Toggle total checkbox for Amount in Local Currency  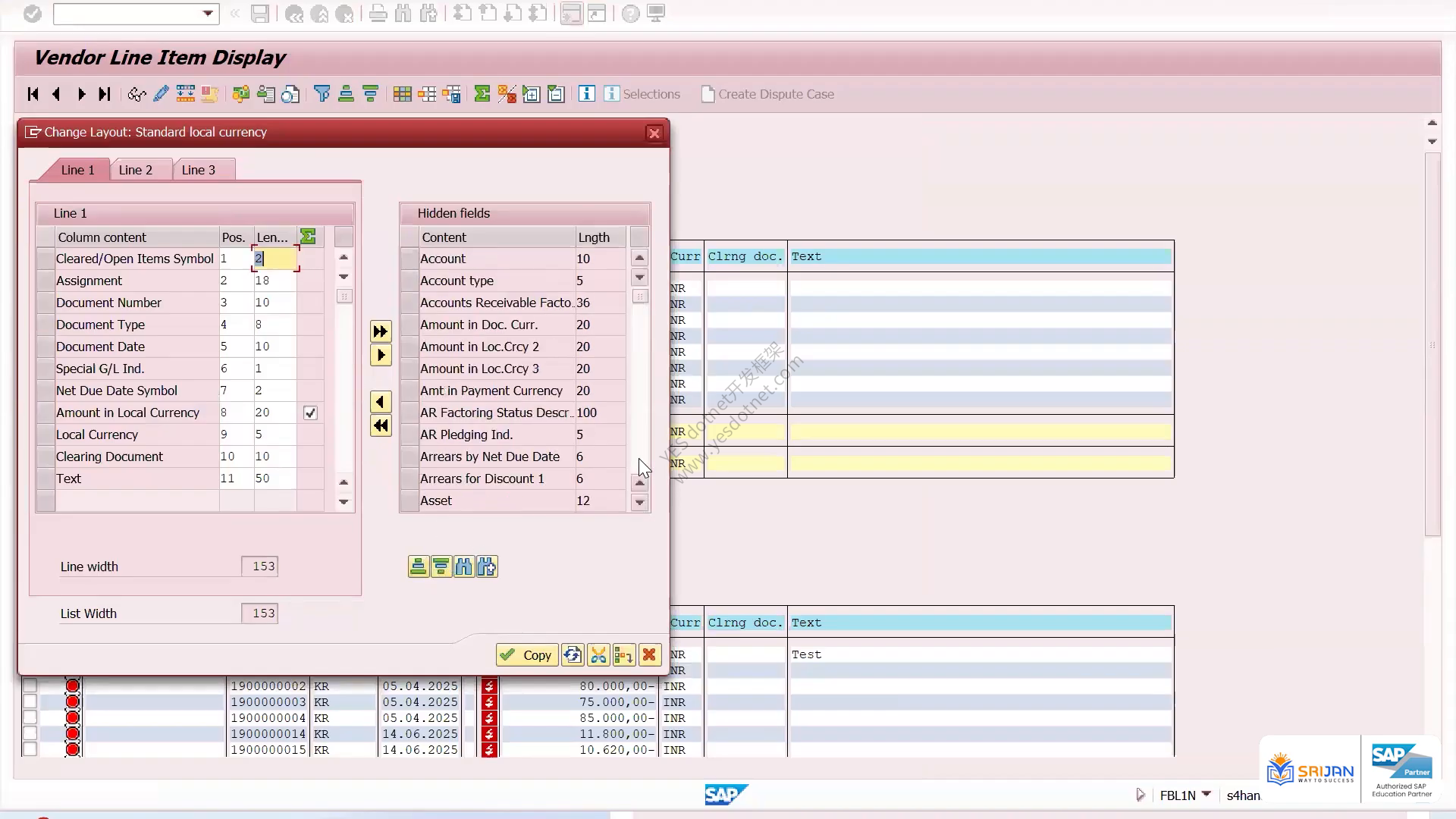pyautogui.click(x=310, y=413)
